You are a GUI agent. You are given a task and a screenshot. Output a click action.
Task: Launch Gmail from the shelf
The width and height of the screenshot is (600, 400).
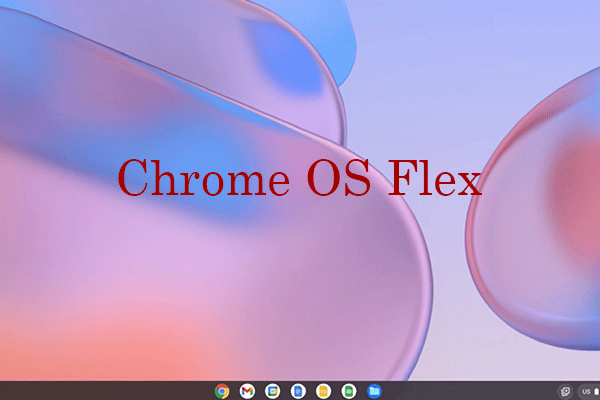coord(247,391)
